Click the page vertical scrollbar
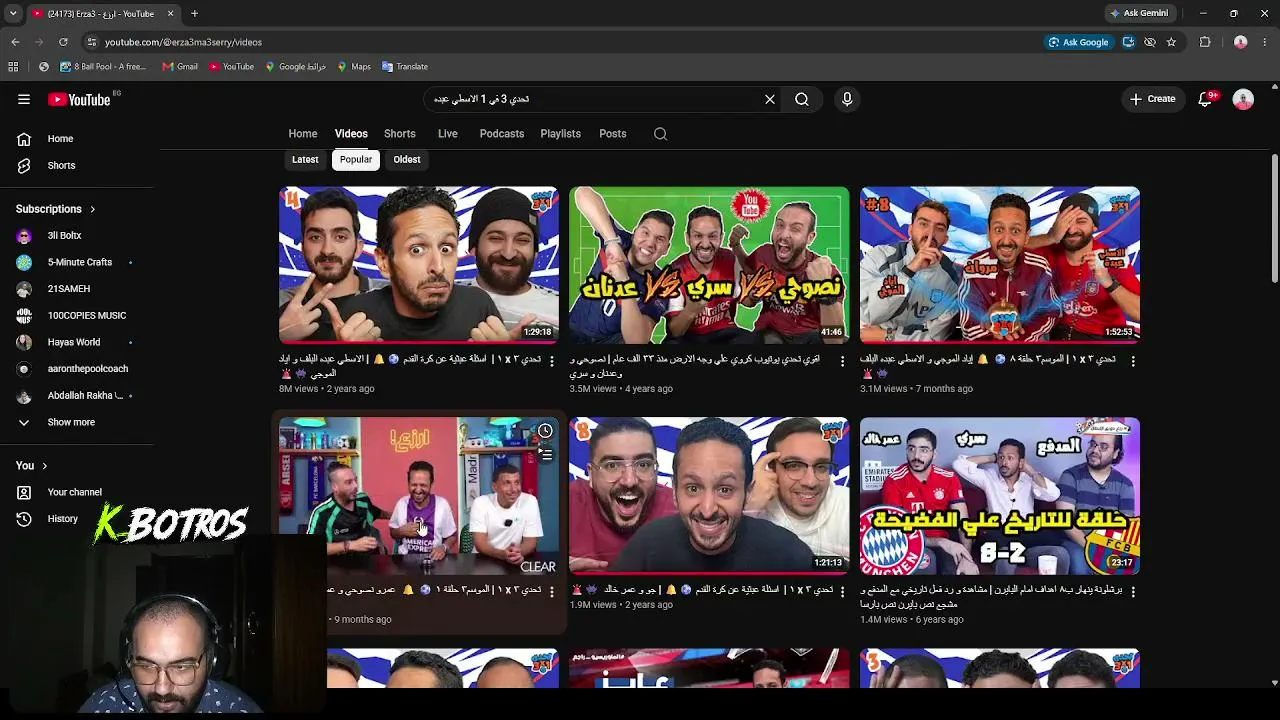The height and width of the screenshot is (720, 1280). pyautogui.click(x=1274, y=218)
